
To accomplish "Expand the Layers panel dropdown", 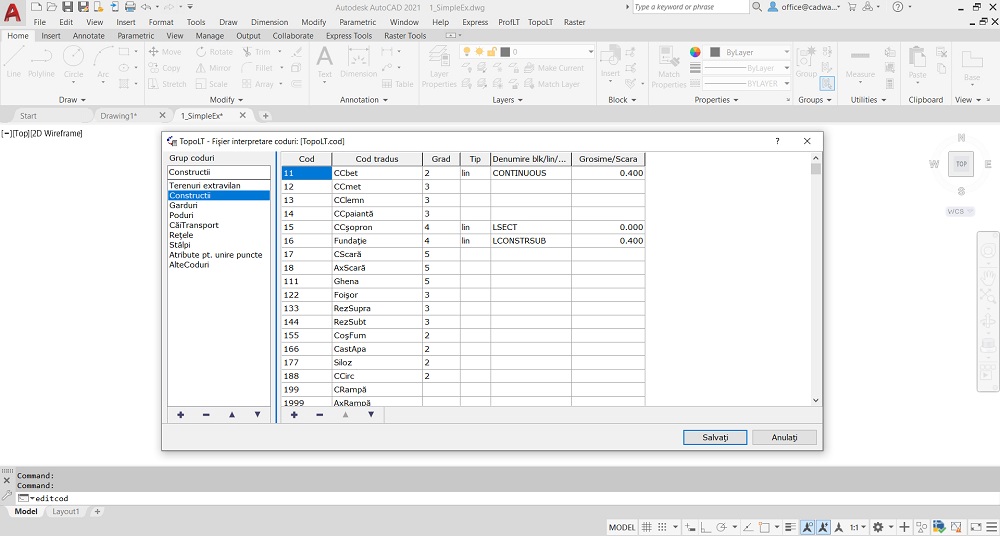I will [x=508, y=100].
